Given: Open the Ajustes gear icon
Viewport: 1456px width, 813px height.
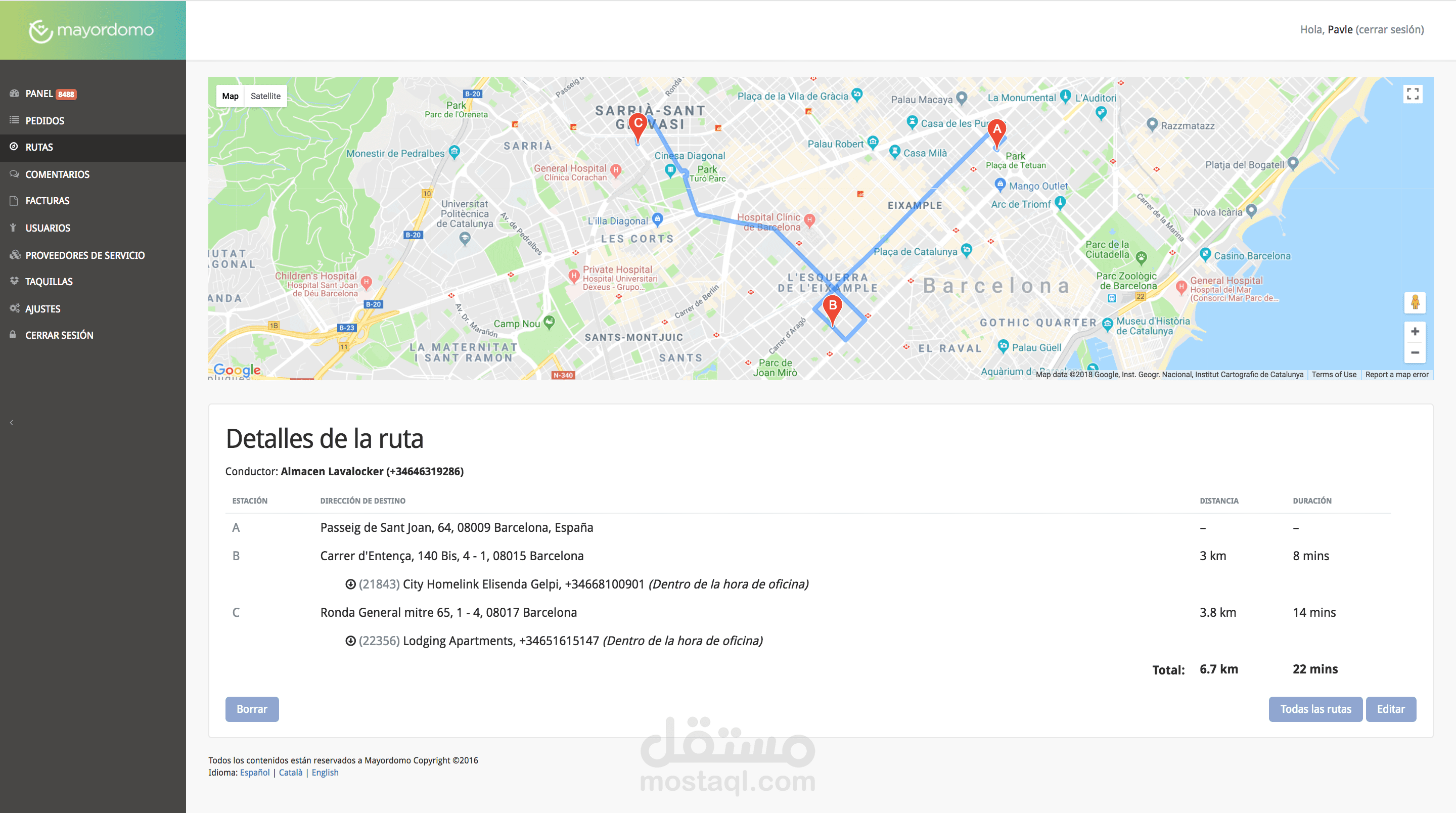Looking at the screenshot, I should click(15, 309).
